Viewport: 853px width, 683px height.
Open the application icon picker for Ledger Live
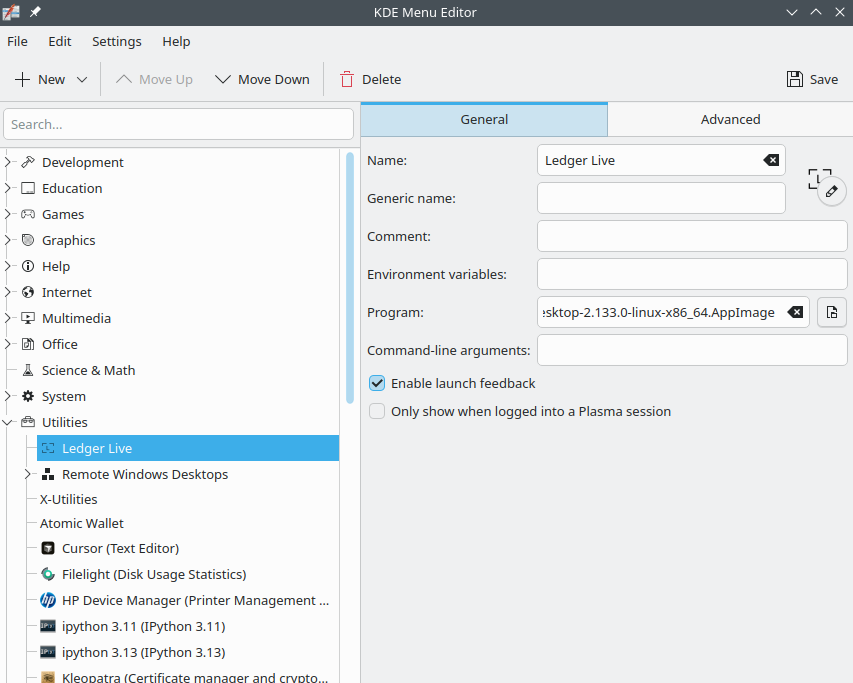[x=830, y=191]
